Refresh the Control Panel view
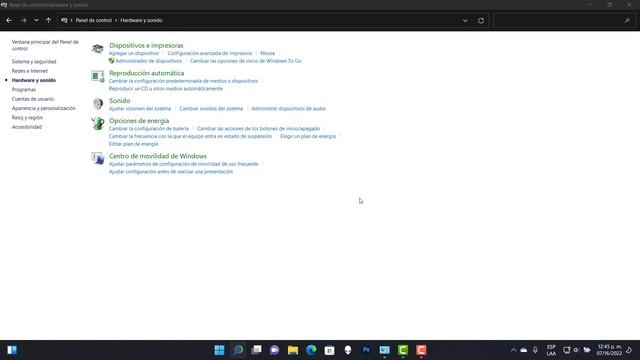 tap(481, 20)
